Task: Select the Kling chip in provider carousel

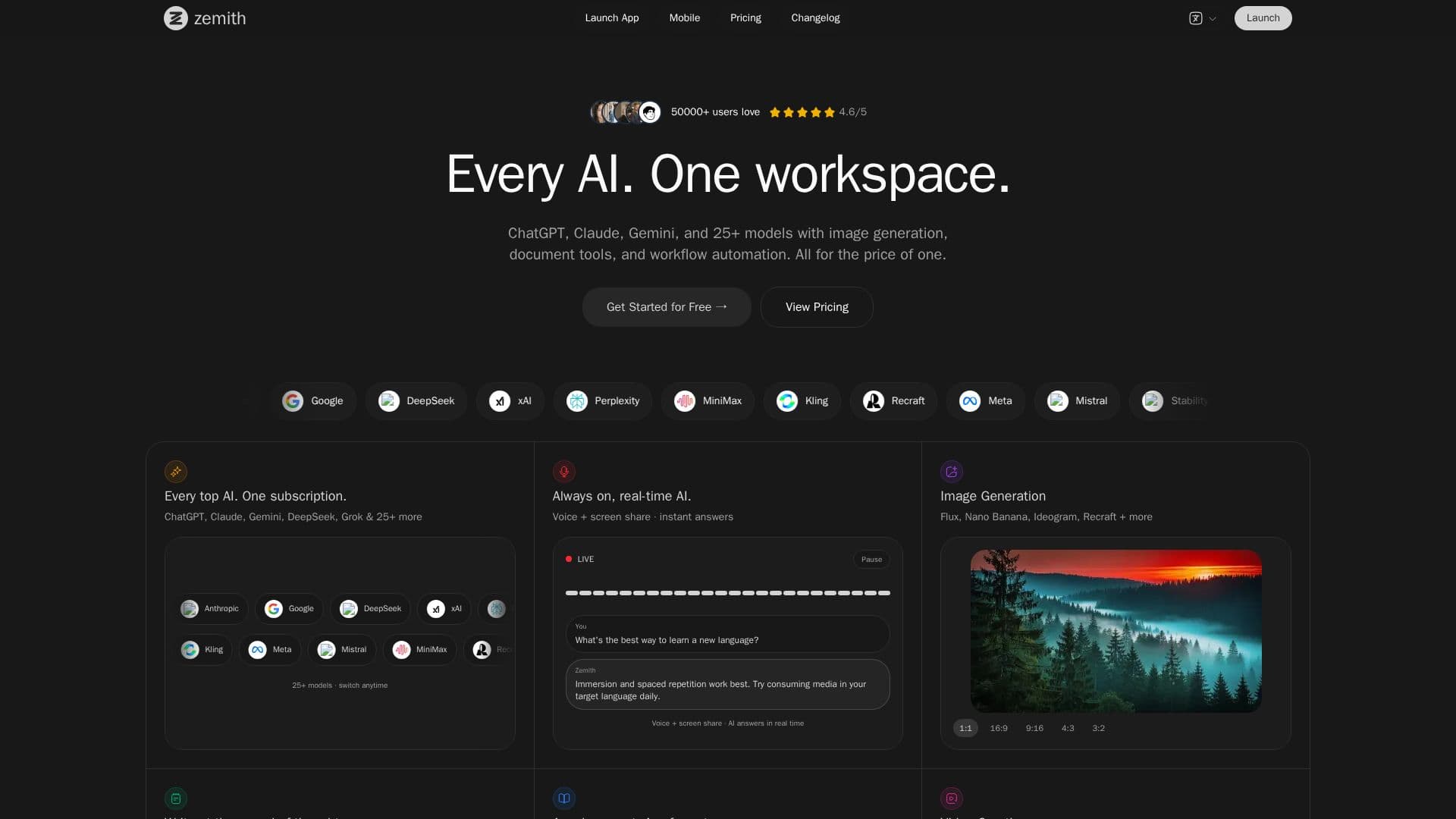Action: coord(802,401)
